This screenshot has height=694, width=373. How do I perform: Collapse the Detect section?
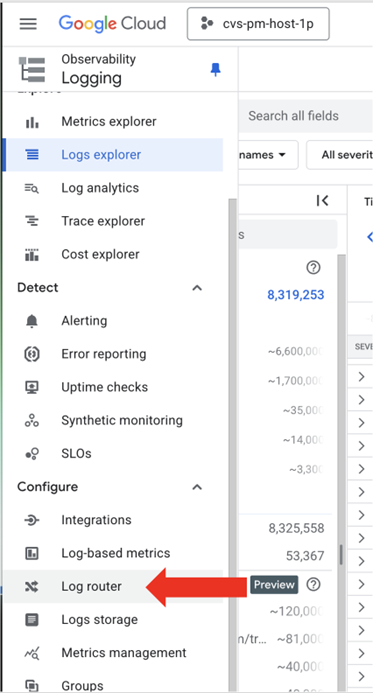click(197, 288)
